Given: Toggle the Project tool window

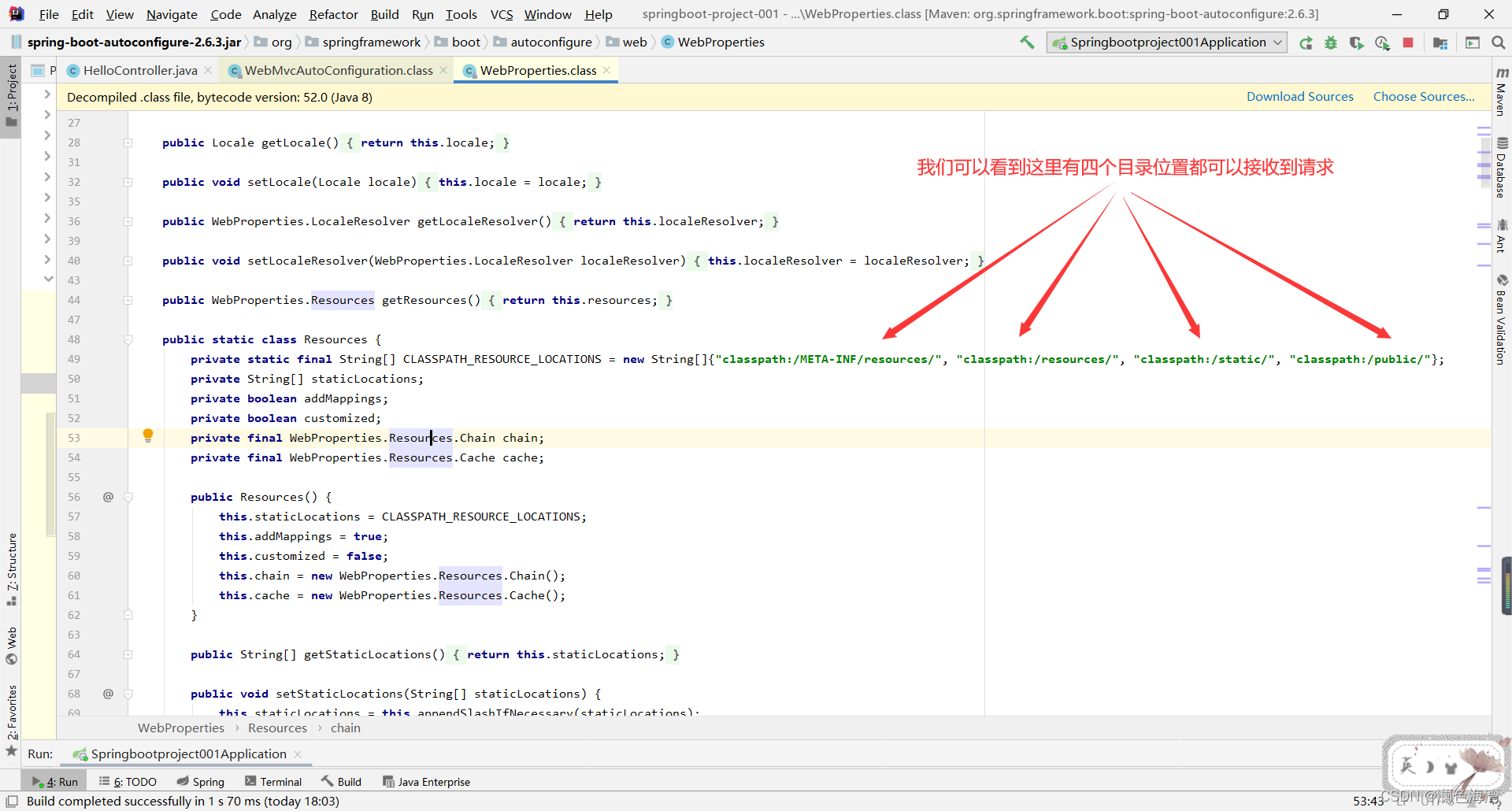Looking at the screenshot, I should pyautogui.click(x=11, y=96).
